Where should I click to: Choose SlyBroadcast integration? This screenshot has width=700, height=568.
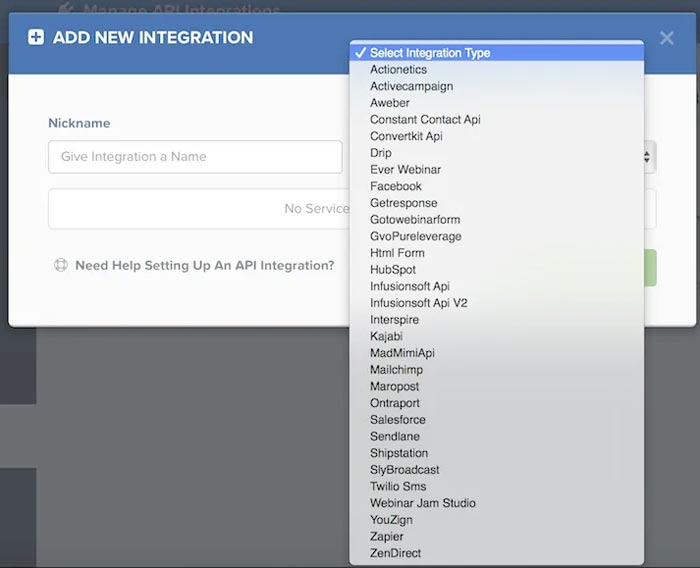(x=496, y=470)
